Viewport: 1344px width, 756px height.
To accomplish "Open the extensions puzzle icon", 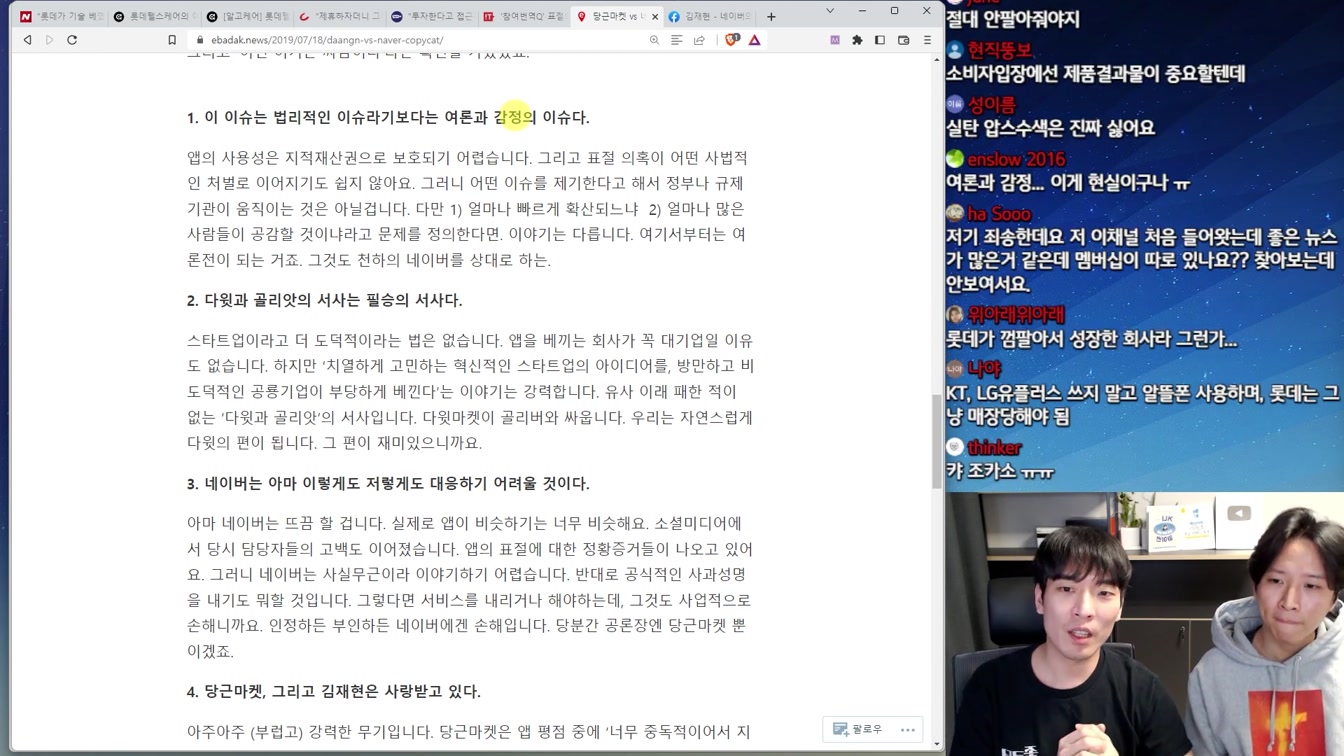I will pyautogui.click(x=857, y=40).
